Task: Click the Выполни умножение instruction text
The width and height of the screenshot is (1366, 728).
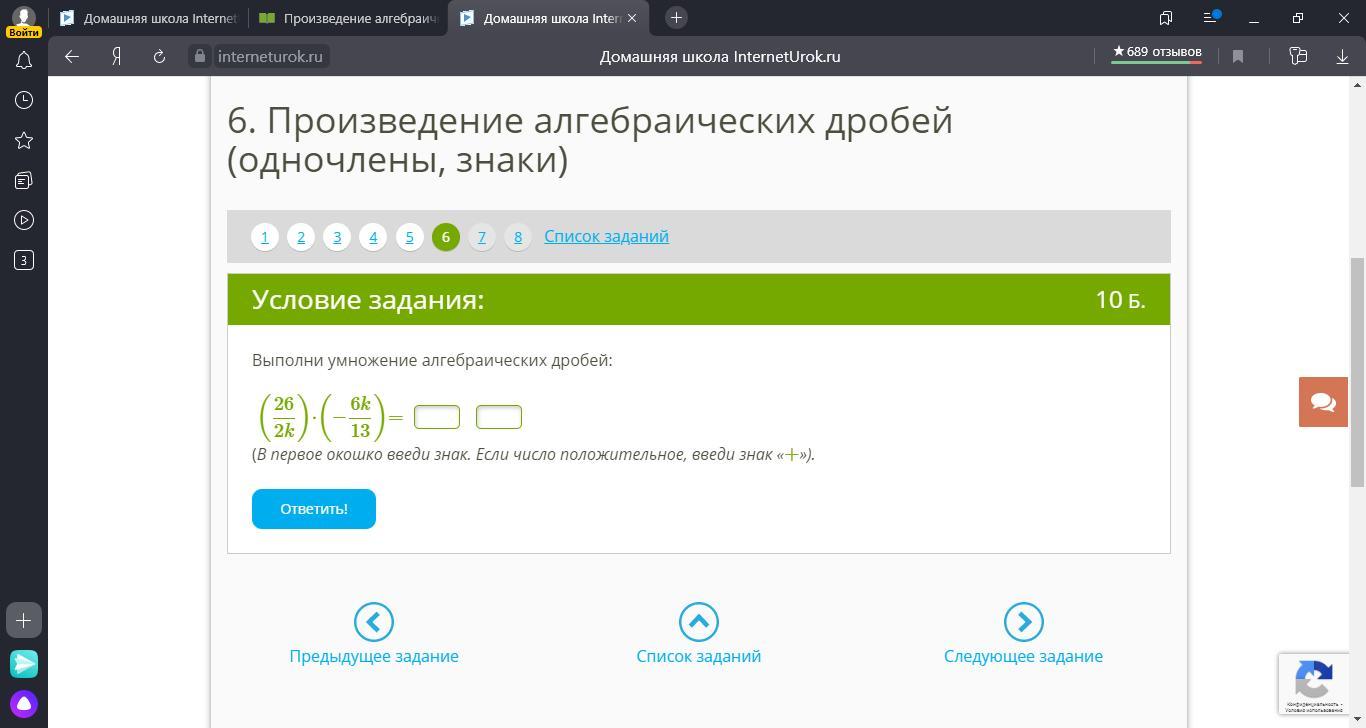Action: pos(432,360)
